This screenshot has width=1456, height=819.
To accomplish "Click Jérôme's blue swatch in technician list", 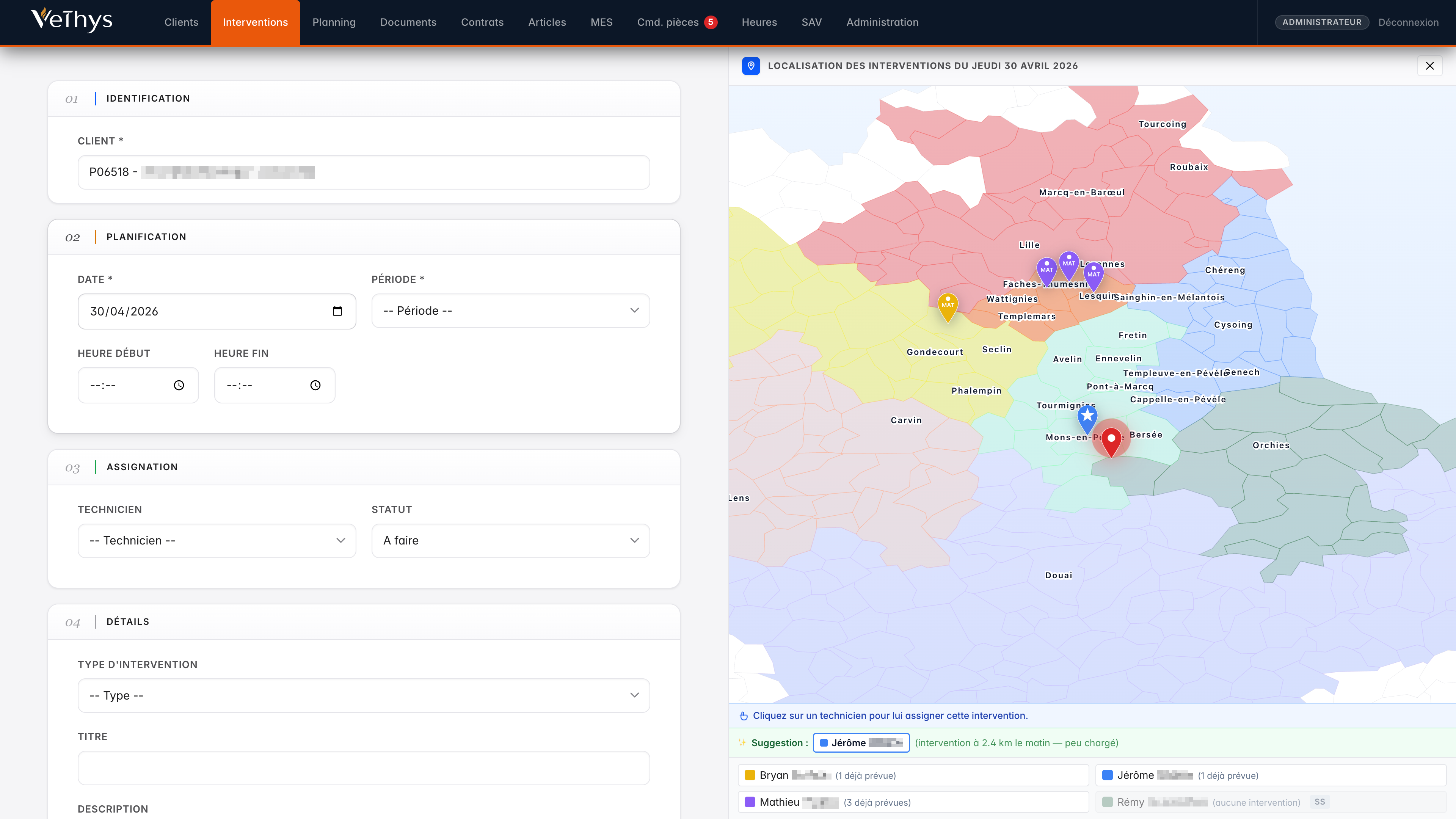I will click(1108, 775).
